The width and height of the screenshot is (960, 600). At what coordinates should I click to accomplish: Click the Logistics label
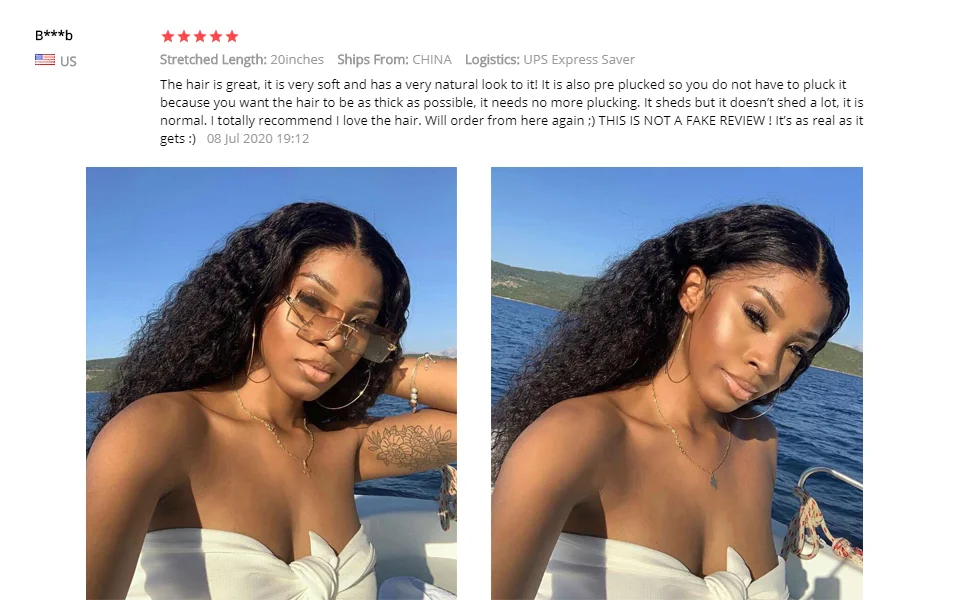492,60
